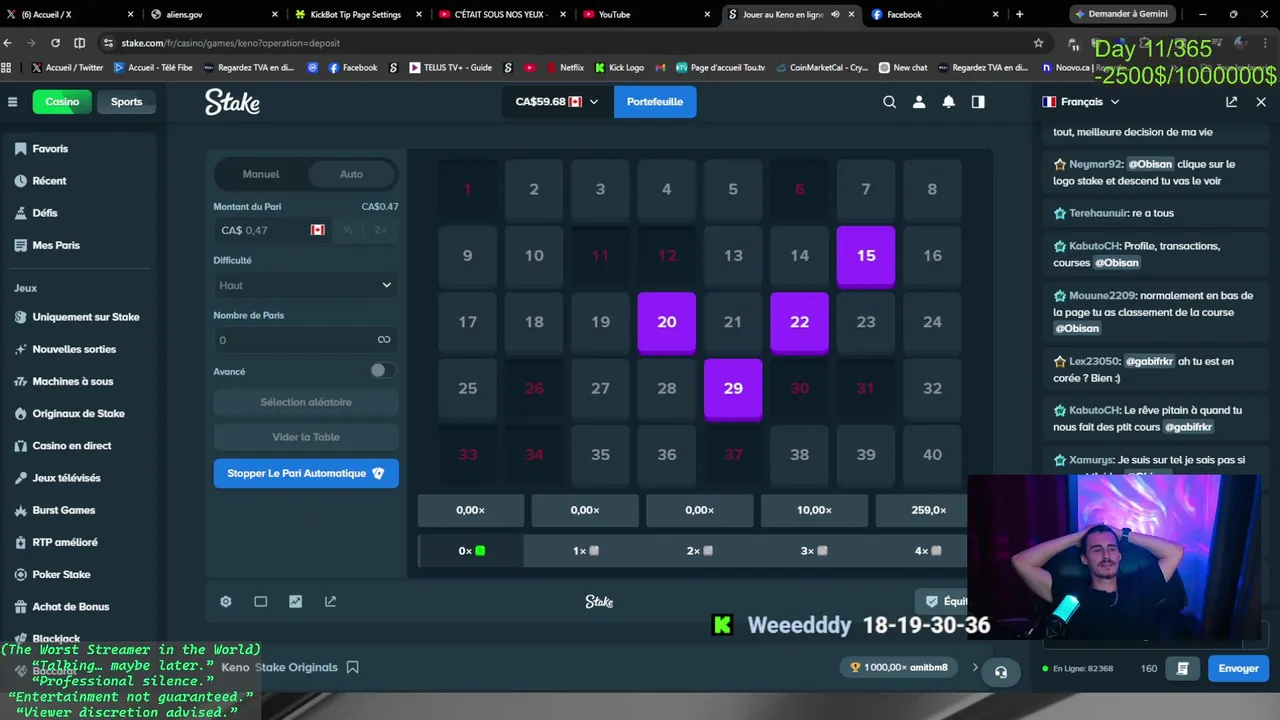Click next arrow beside amitbm8 winner
Screen dimensions: 1280x720
(975, 667)
